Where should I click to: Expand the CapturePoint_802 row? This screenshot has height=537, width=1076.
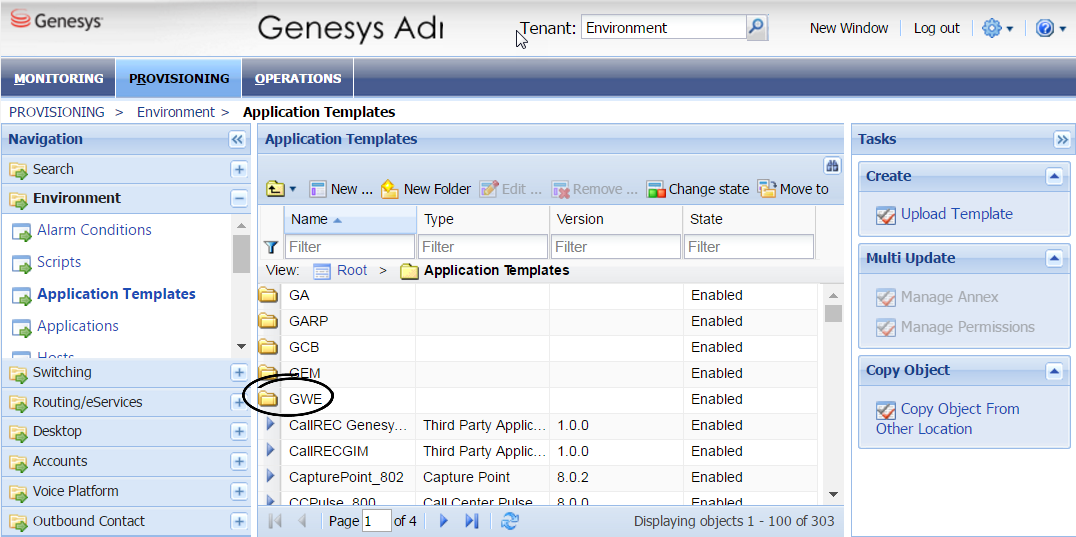[270, 477]
